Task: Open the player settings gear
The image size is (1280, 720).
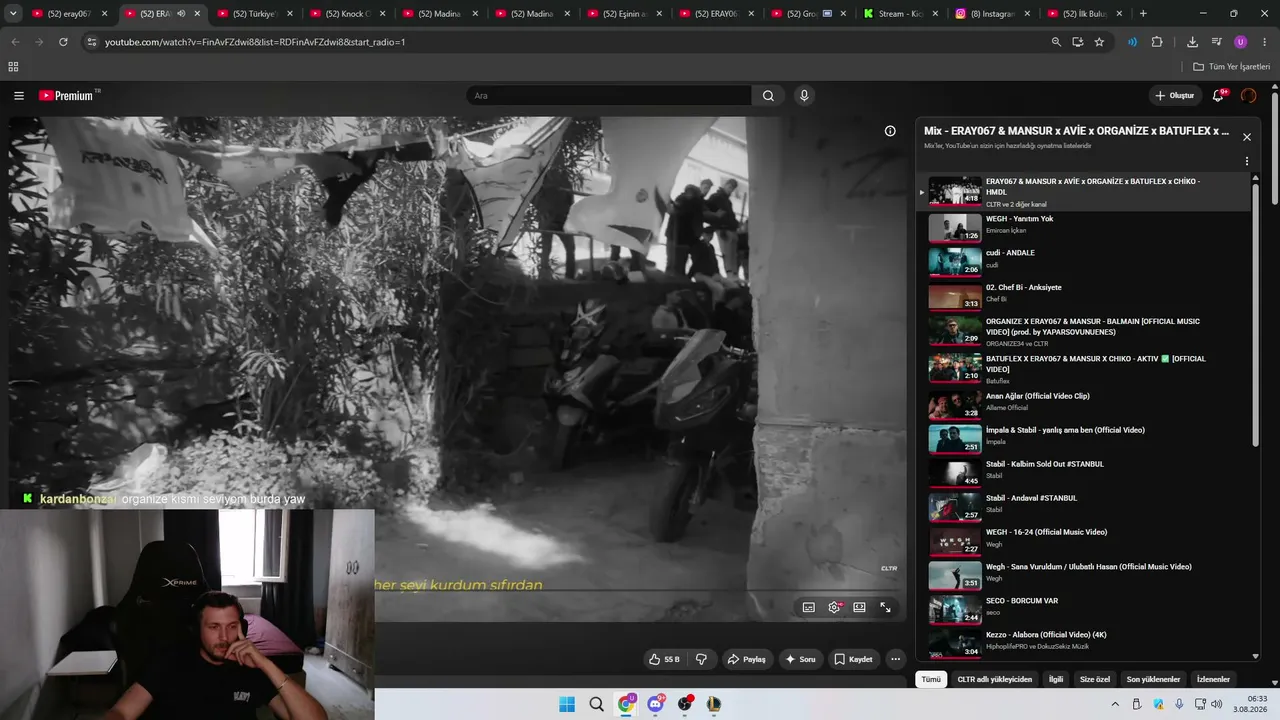Action: point(834,607)
